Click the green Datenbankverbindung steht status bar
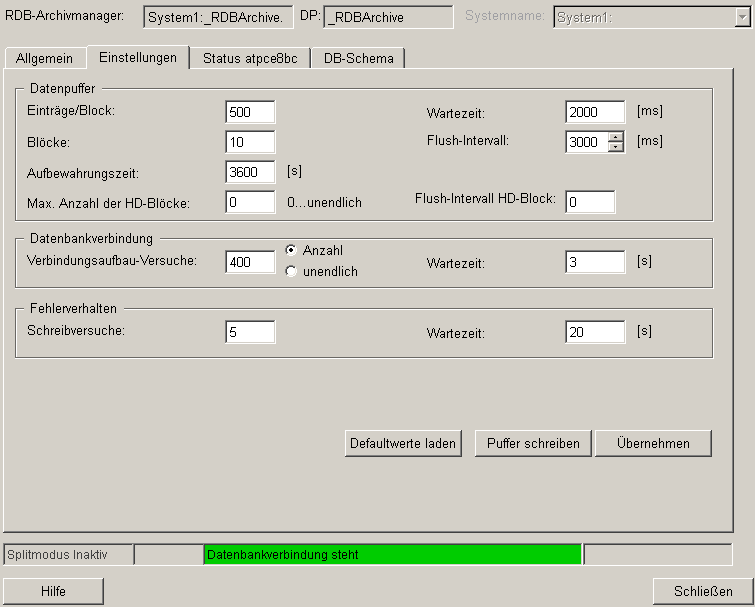Viewport: 755px width, 607px height. (392, 554)
